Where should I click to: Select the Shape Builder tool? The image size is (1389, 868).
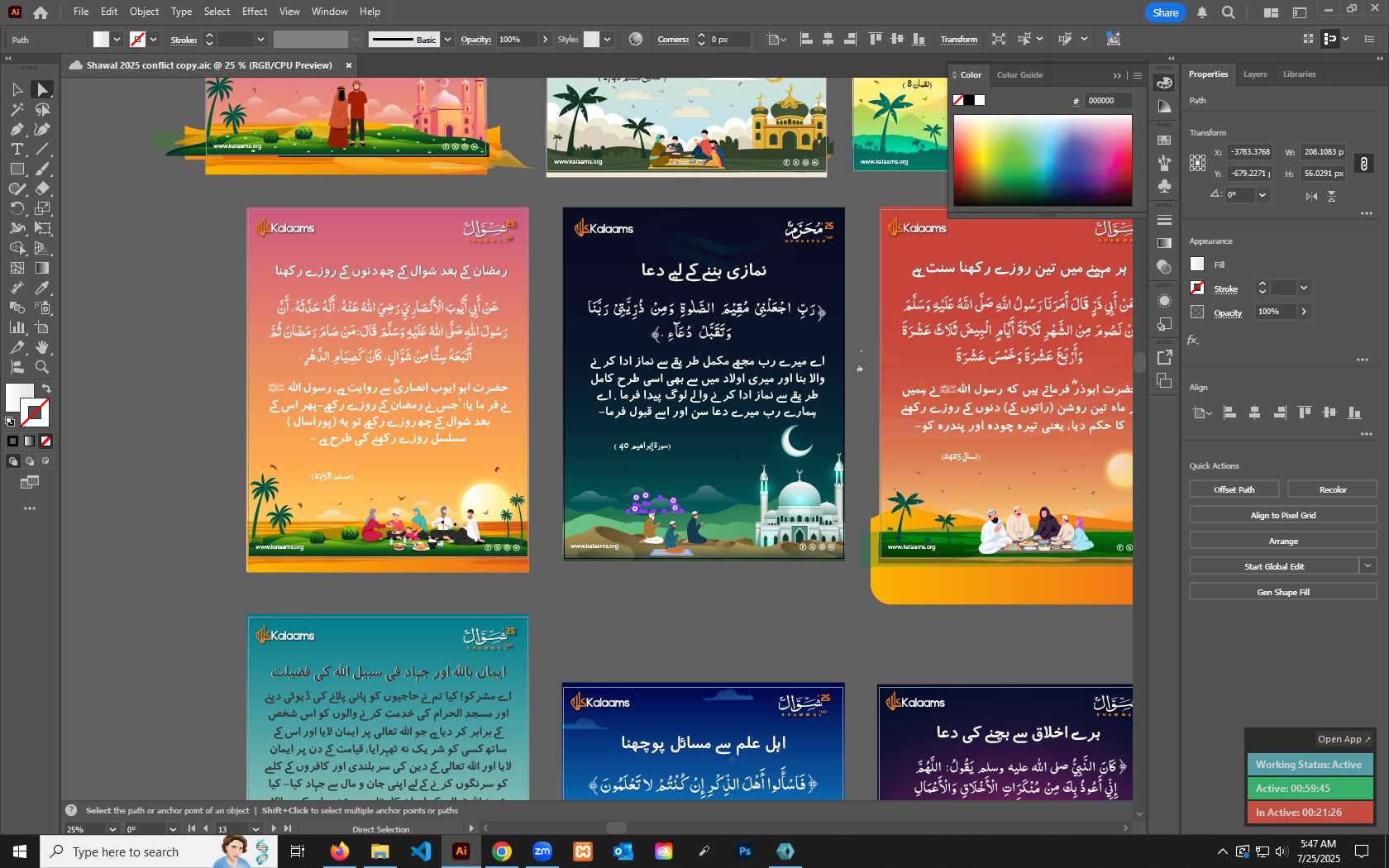click(17, 248)
